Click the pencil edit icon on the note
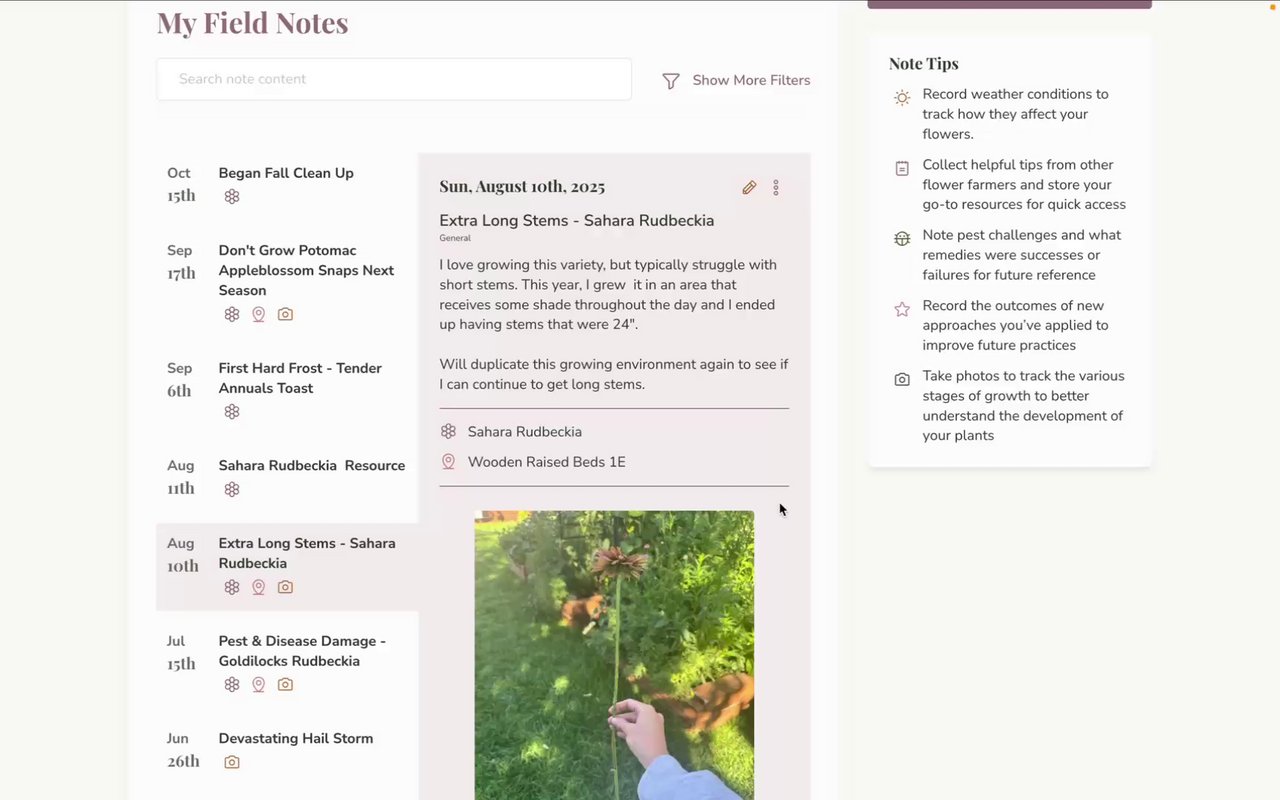1280x800 pixels. pos(749,188)
